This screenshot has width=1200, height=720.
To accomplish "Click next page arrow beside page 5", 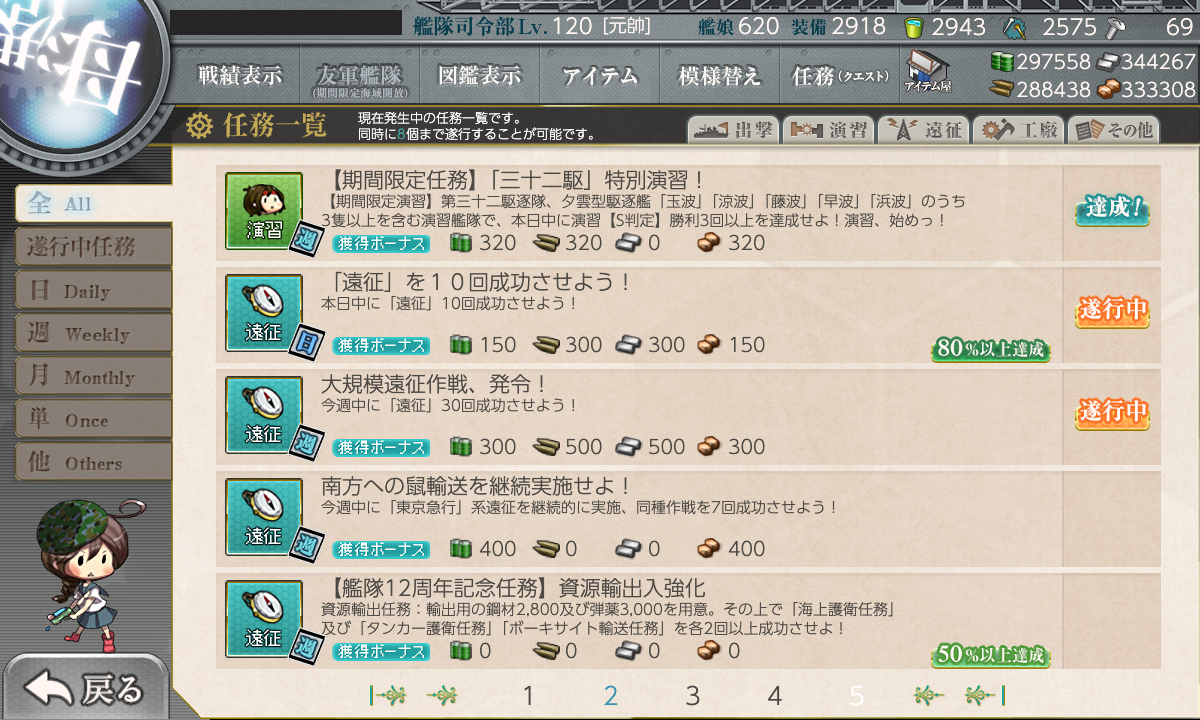I will click(x=930, y=695).
